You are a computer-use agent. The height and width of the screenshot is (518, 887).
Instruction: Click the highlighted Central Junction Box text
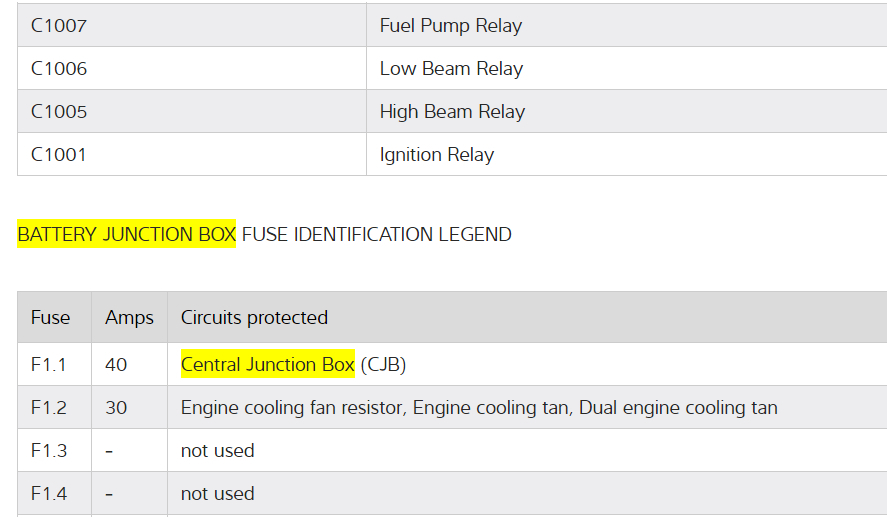point(267,365)
